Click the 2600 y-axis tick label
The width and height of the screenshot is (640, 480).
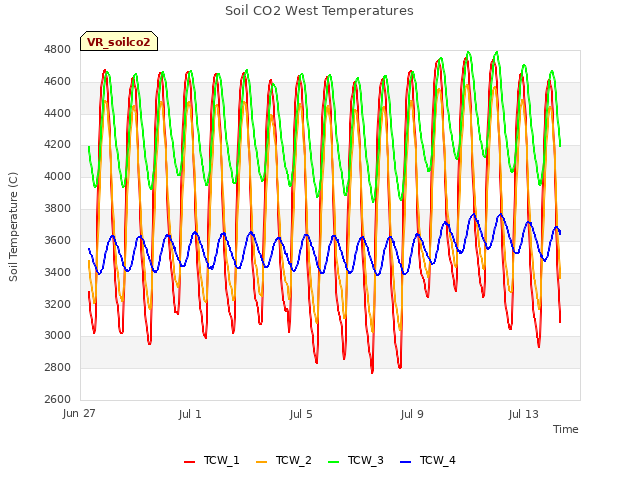[58, 399]
